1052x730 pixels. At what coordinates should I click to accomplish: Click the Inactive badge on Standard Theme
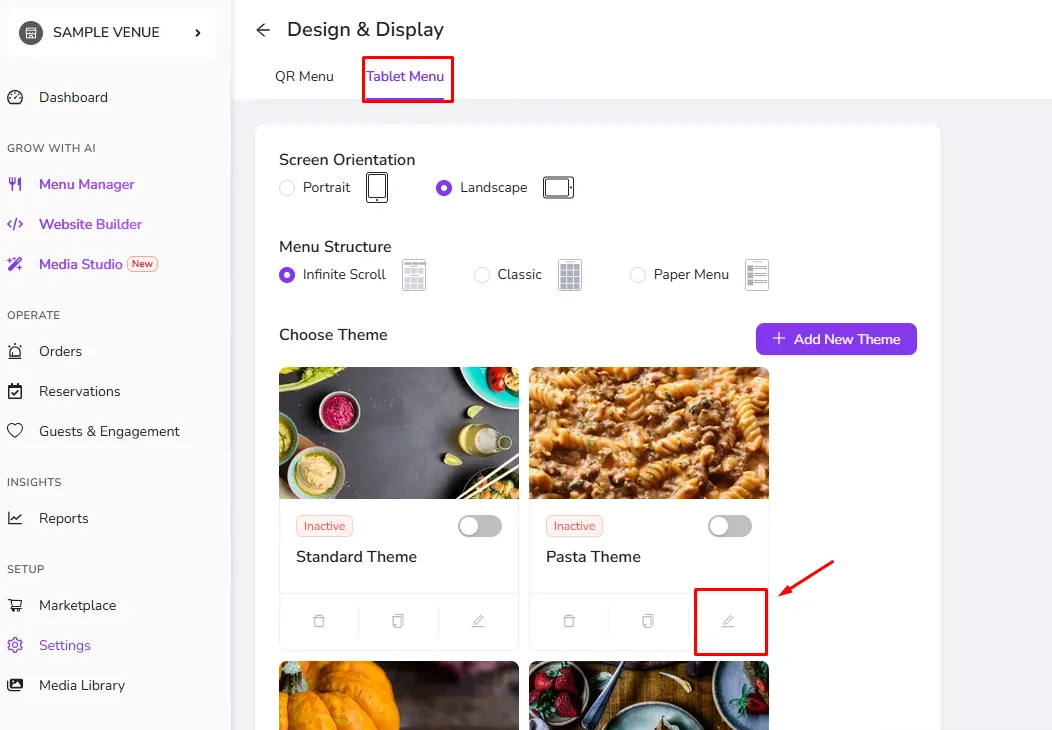pos(324,526)
